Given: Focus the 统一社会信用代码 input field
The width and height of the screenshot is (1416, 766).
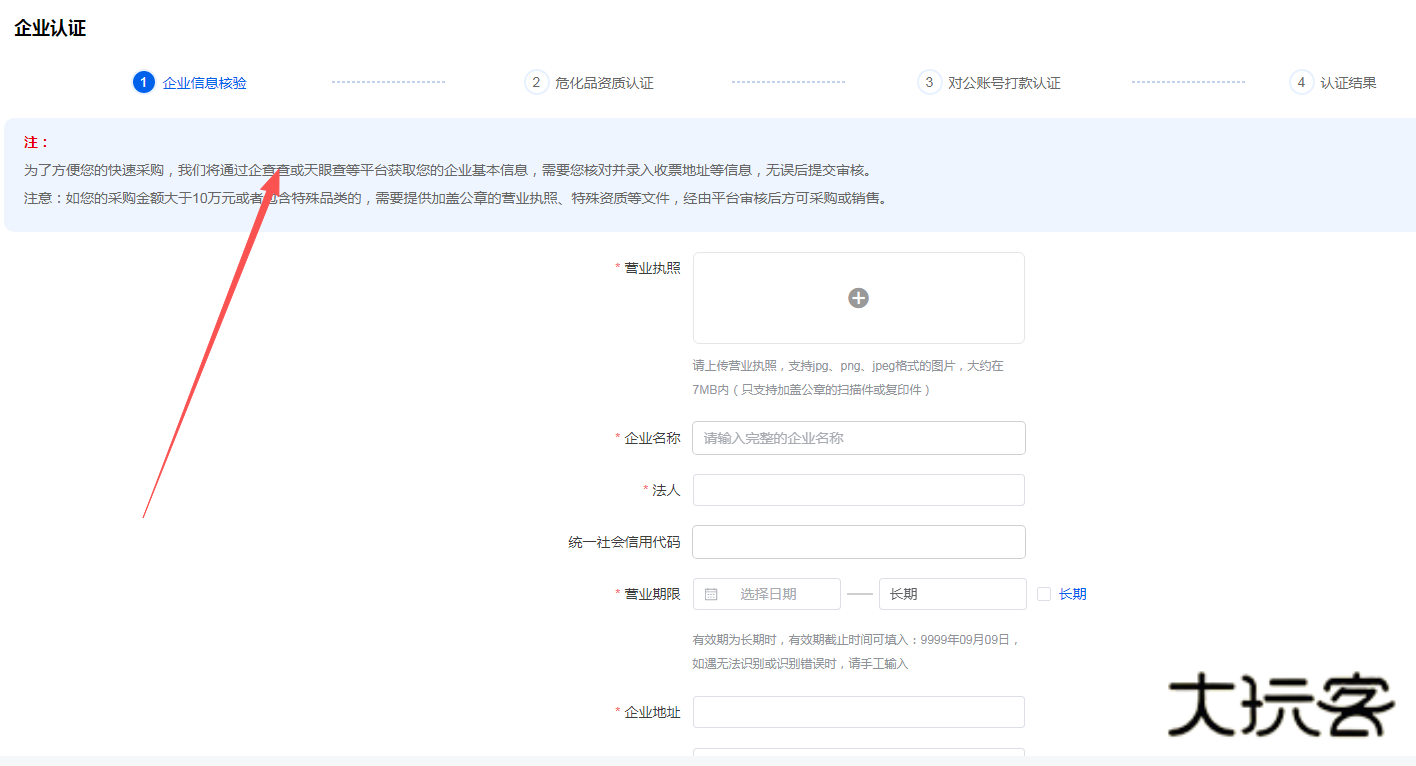Looking at the screenshot, I should tap(858, 542).
